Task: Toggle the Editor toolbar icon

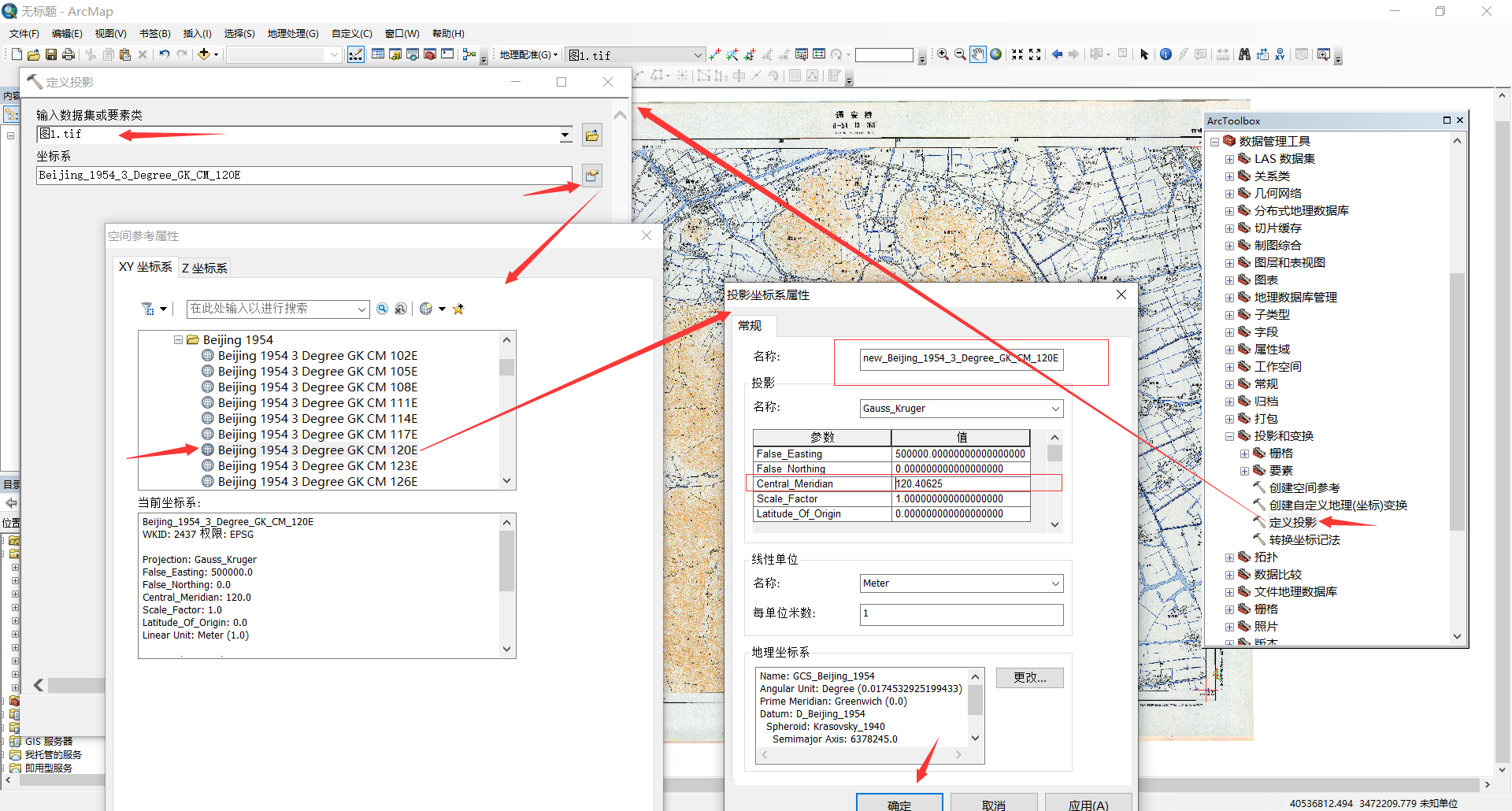Action: [x=356, y=54]
